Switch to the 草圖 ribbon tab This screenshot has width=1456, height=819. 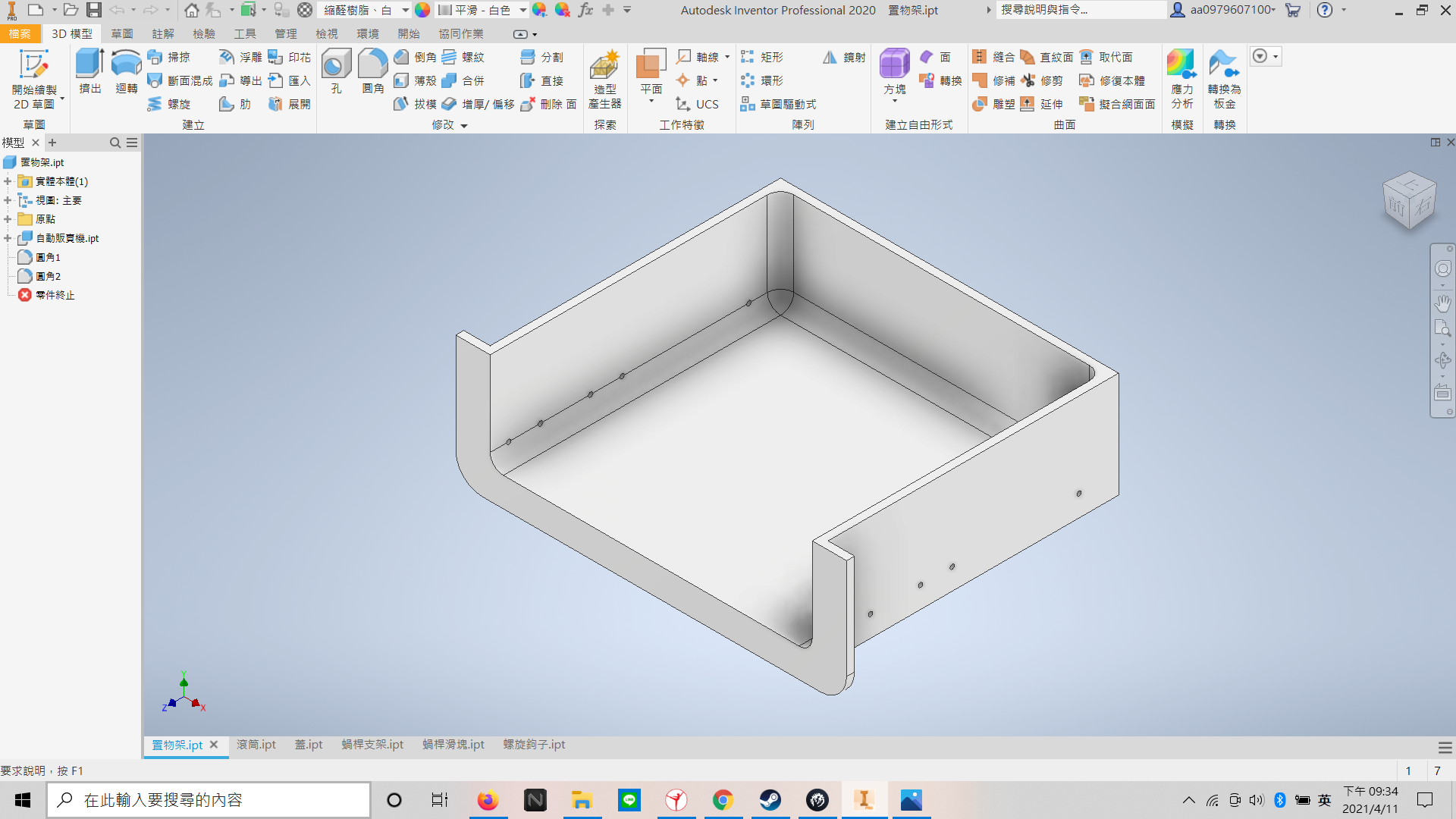coord(121,34)
